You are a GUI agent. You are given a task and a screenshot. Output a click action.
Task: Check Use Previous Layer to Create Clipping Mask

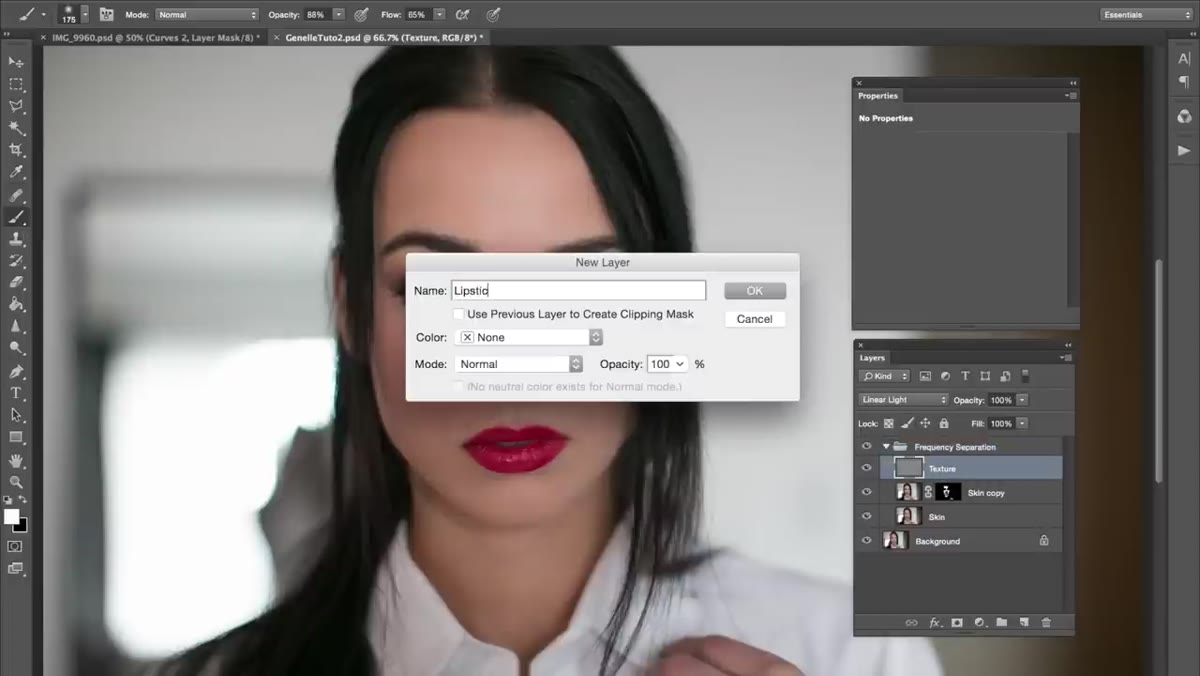tap(458, 314)
